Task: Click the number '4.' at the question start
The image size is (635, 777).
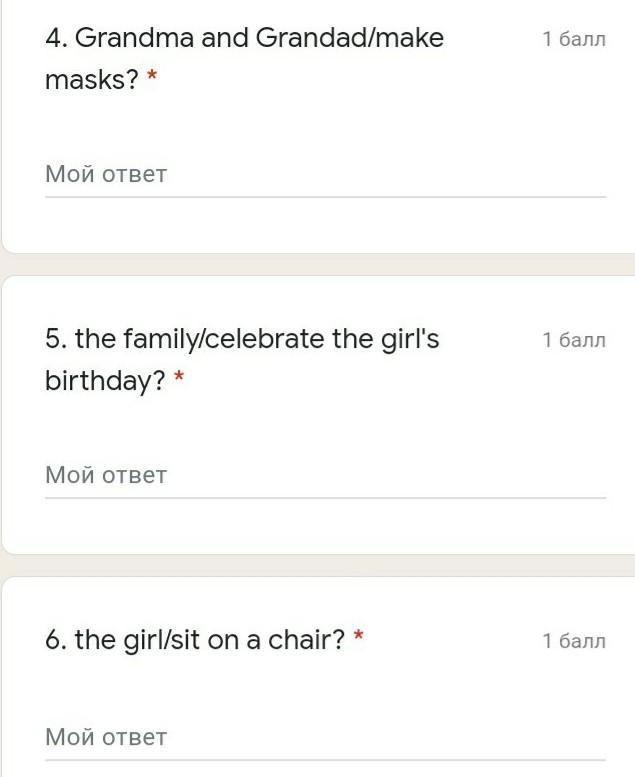Action: [56, 39]
